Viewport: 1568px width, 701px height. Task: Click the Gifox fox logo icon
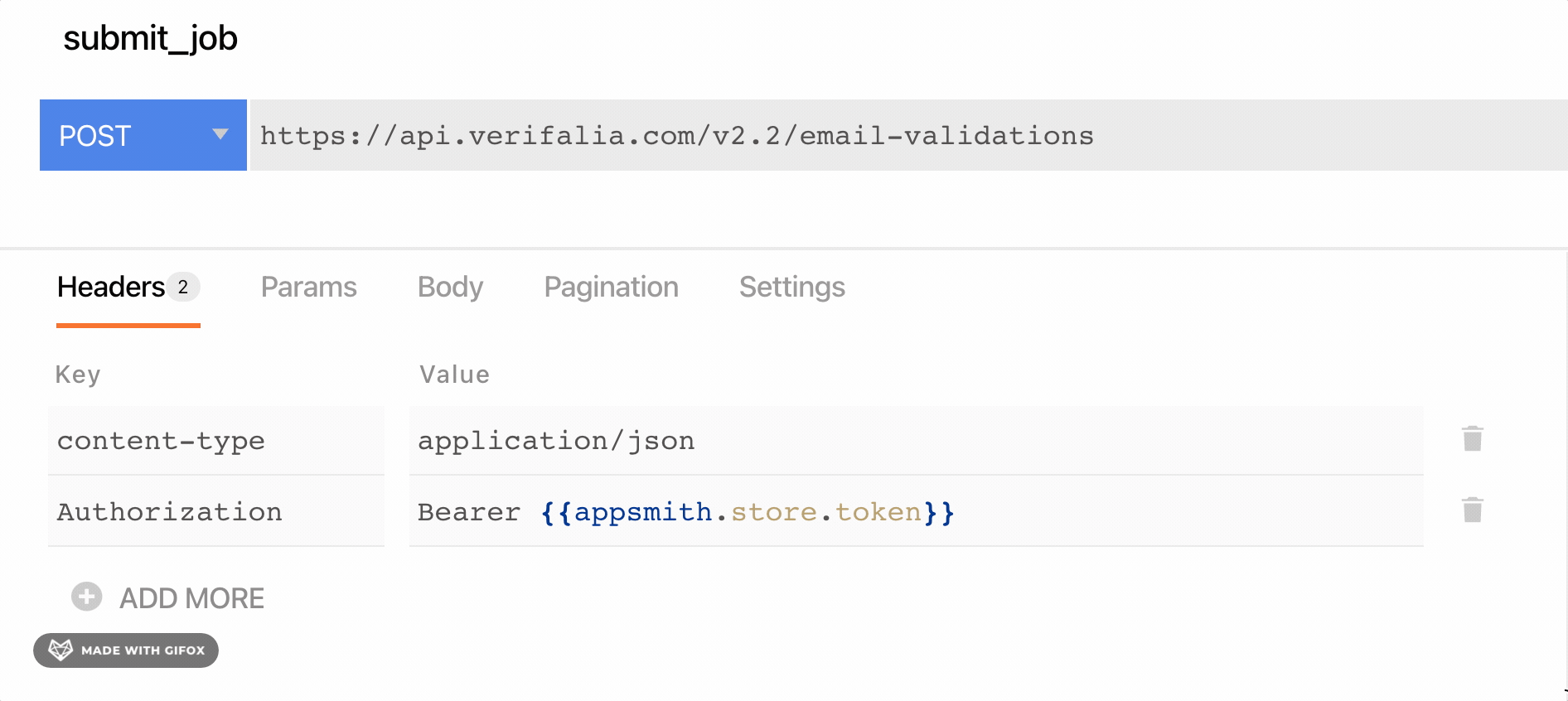coord(60,650)
